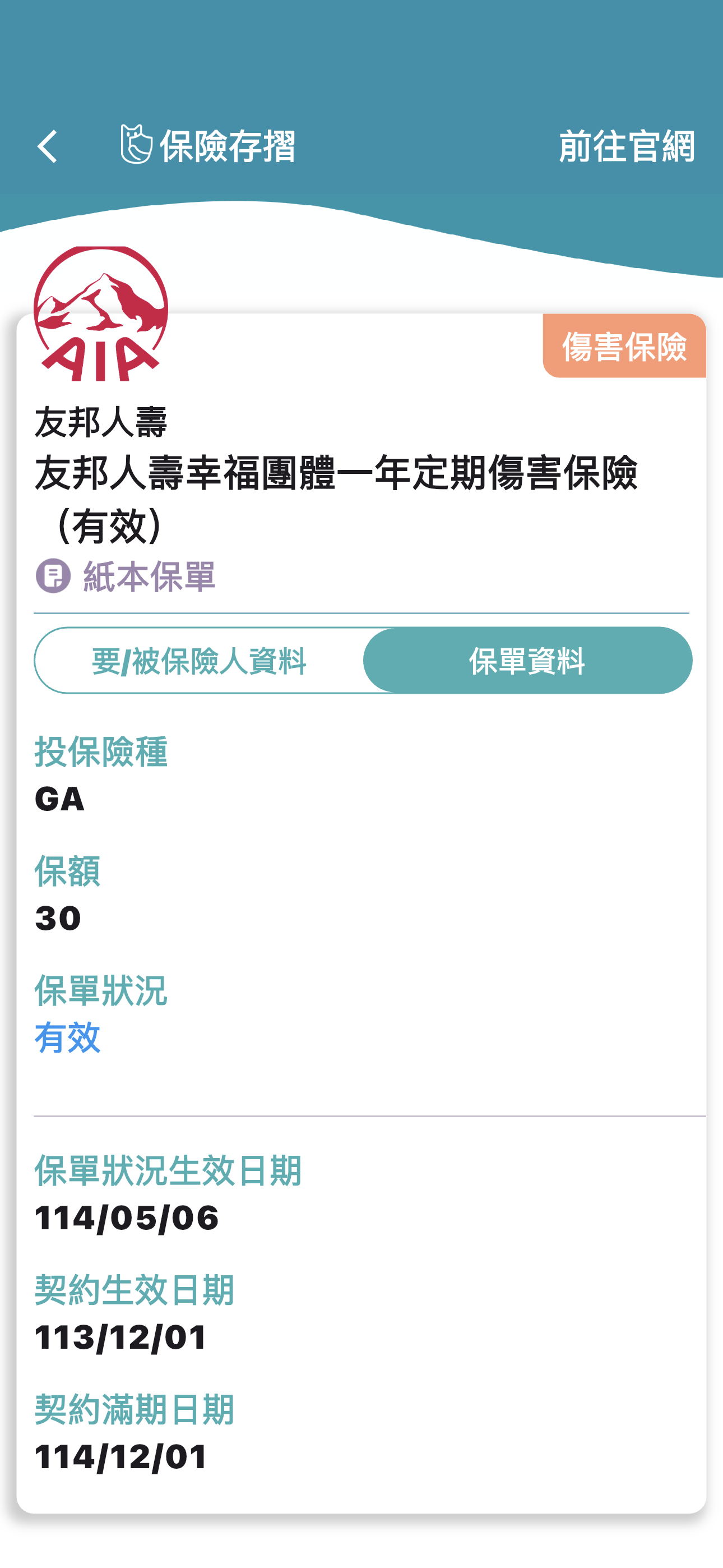723x1568 pixels.
Task: Open 前往官網 link
Action: [x=626, y=147]
